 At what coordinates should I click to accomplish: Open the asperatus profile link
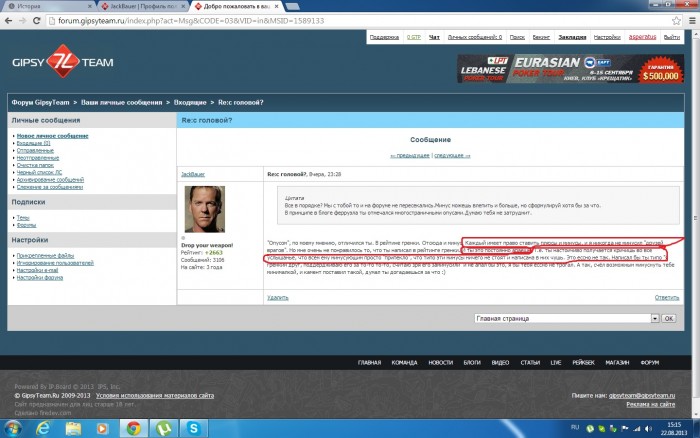pyautogui.click(x=642, y=37)
